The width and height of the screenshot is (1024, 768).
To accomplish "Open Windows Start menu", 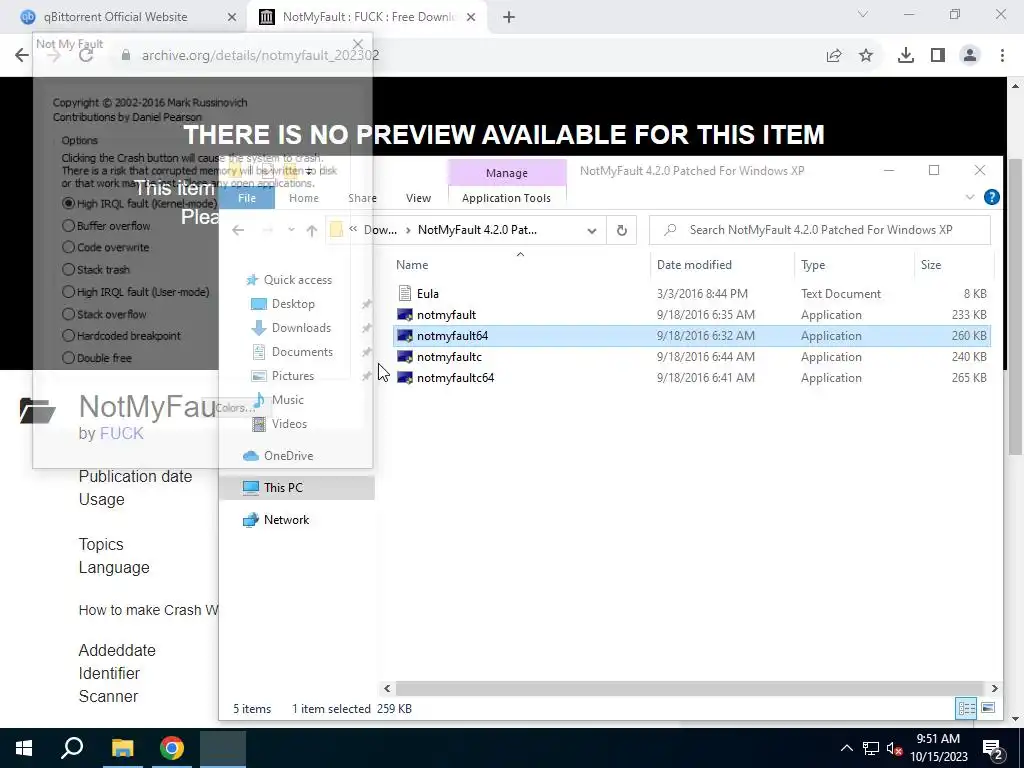I will pyautogui.click(x=24, y=748).
